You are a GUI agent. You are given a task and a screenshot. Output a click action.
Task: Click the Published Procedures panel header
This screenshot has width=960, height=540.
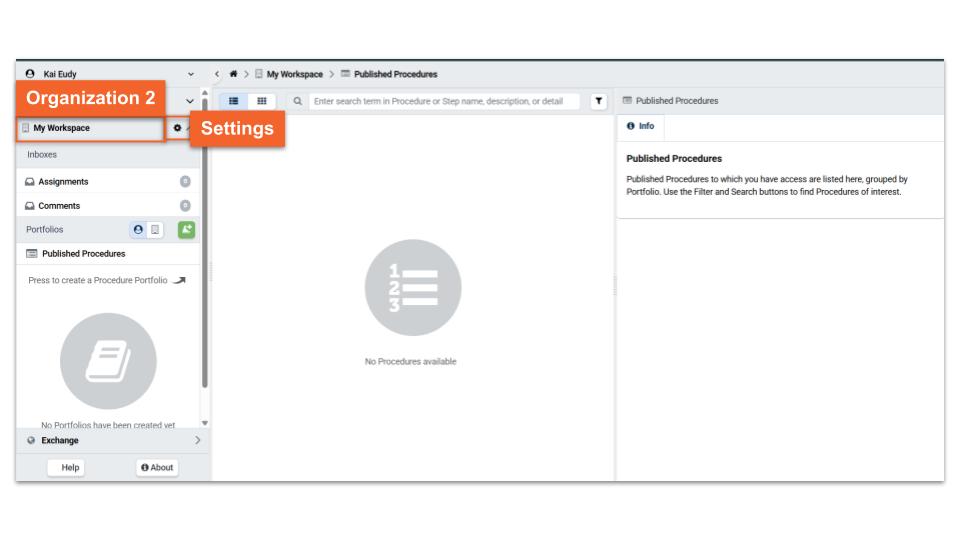670,101
